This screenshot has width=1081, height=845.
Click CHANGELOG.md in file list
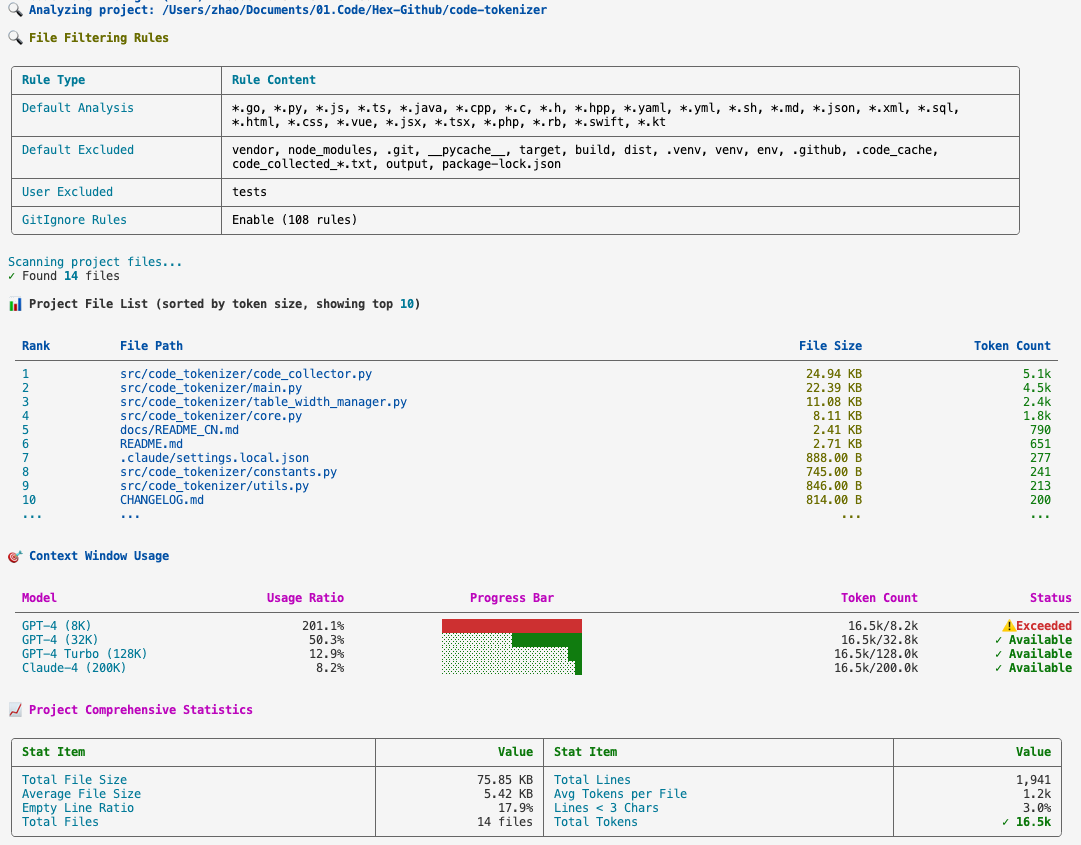[162, 500]
